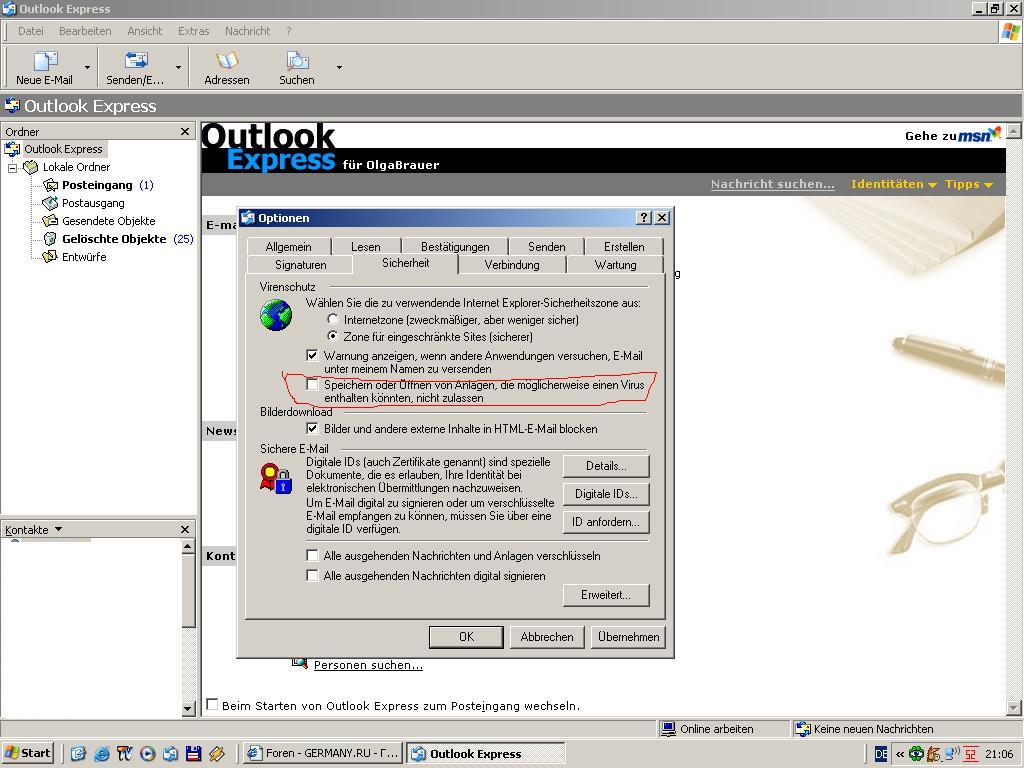Click the Windows flag logo in the menu bar
This screenshot has height=768, width=1024.
click(x=1010, y=31)
